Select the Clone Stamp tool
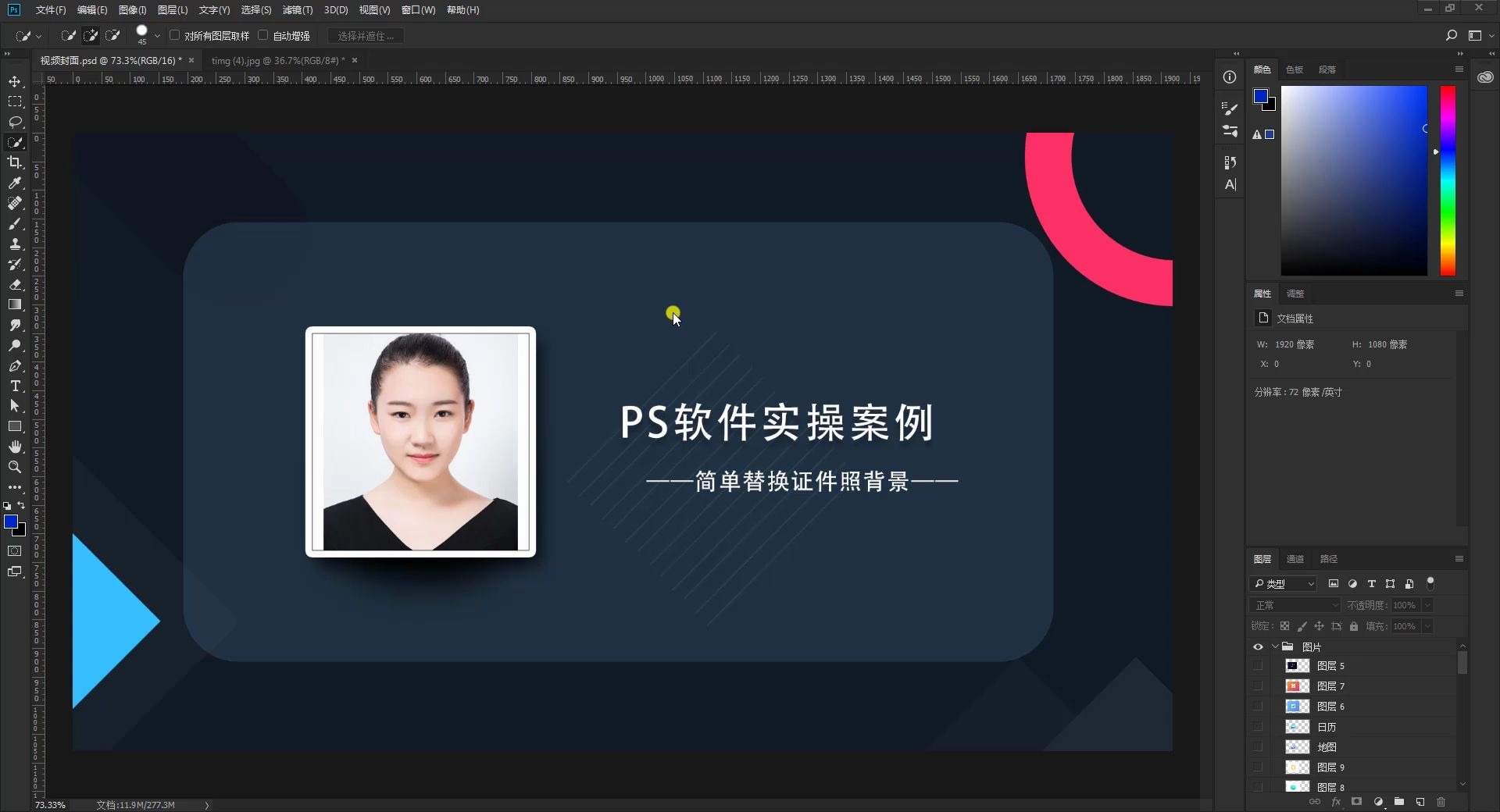 [x=16, y=244]
